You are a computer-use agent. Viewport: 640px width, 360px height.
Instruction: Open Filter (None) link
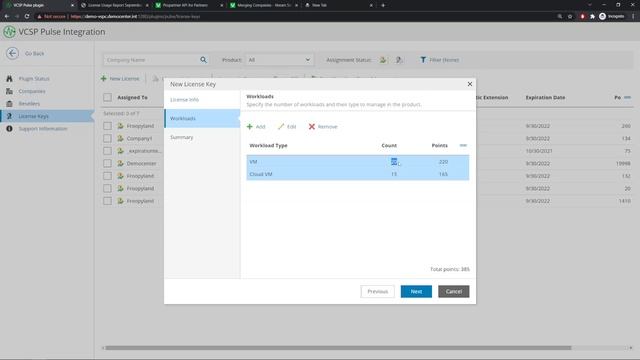pyautogui.click(x=444, y=60)
